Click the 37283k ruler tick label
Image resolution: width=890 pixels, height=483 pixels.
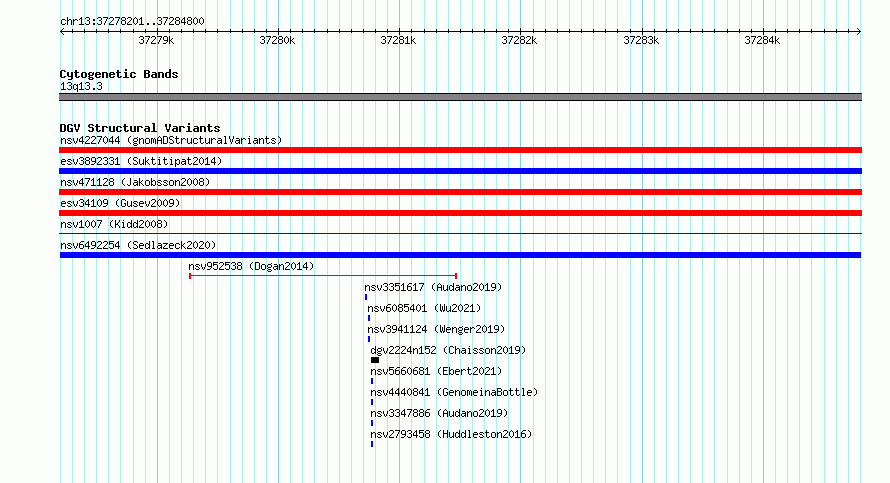tap(641, 40)
